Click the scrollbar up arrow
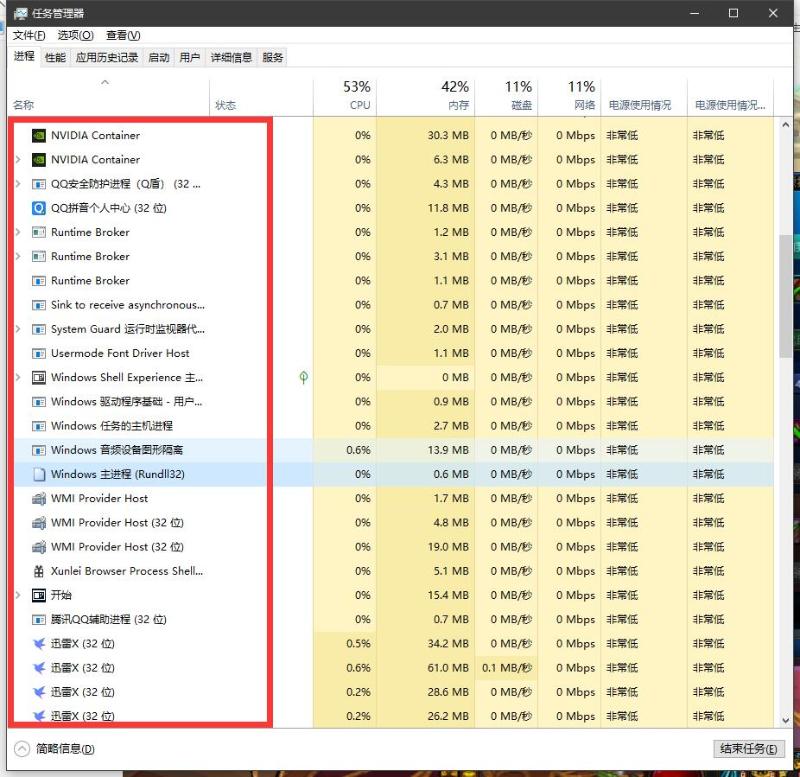Image resolution: width=800 pixels, height=777 pixels. pyautogui.click(x=786, y=125)
